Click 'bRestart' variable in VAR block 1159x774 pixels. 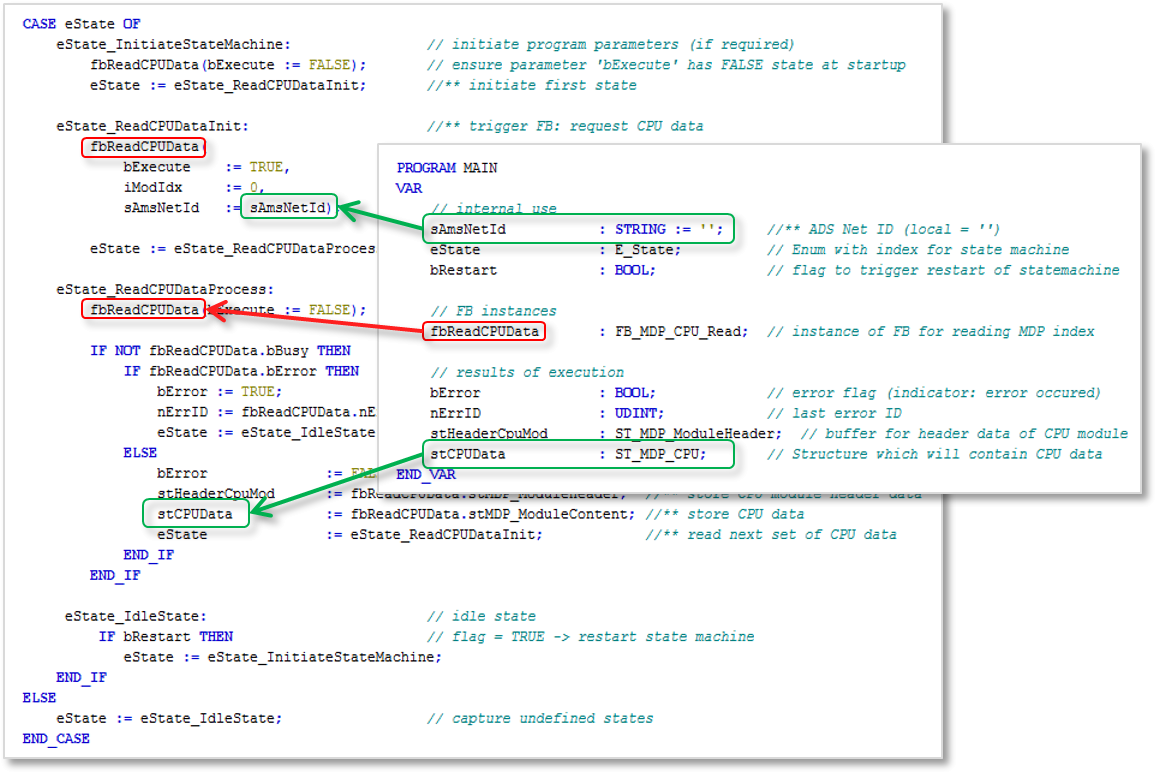pyautogui.click(x=463, y=270)
